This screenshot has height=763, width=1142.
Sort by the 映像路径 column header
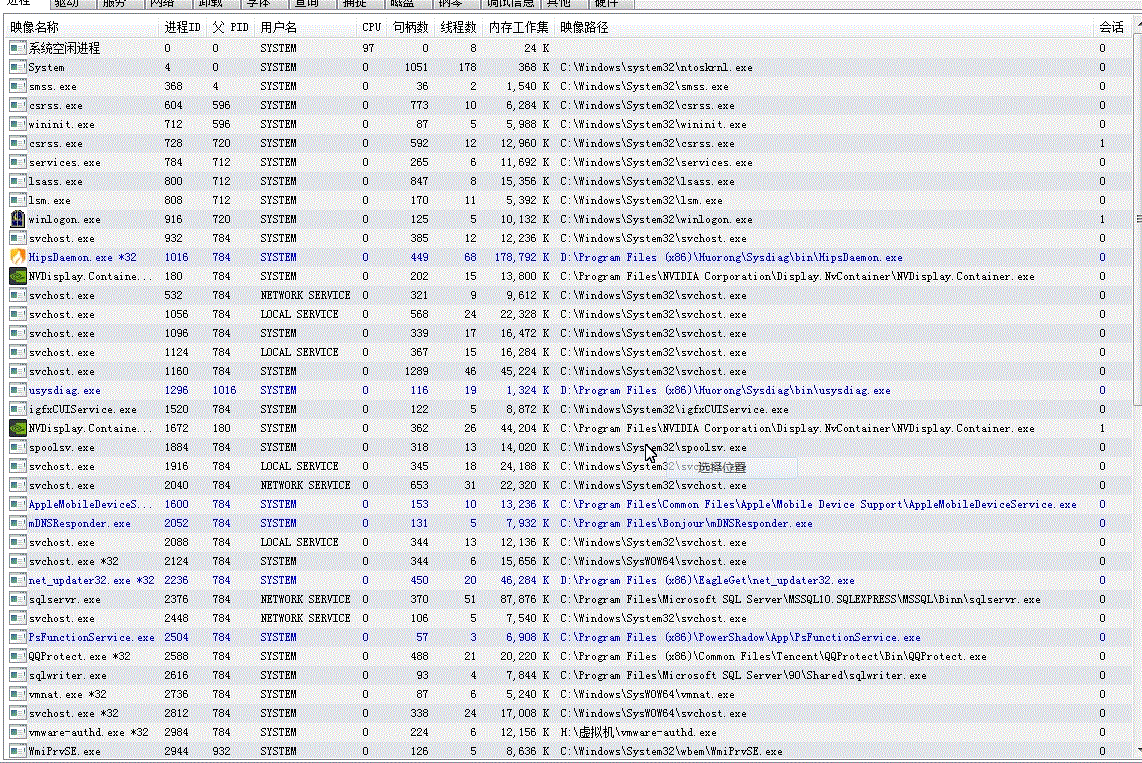click(x=824, y=27)
